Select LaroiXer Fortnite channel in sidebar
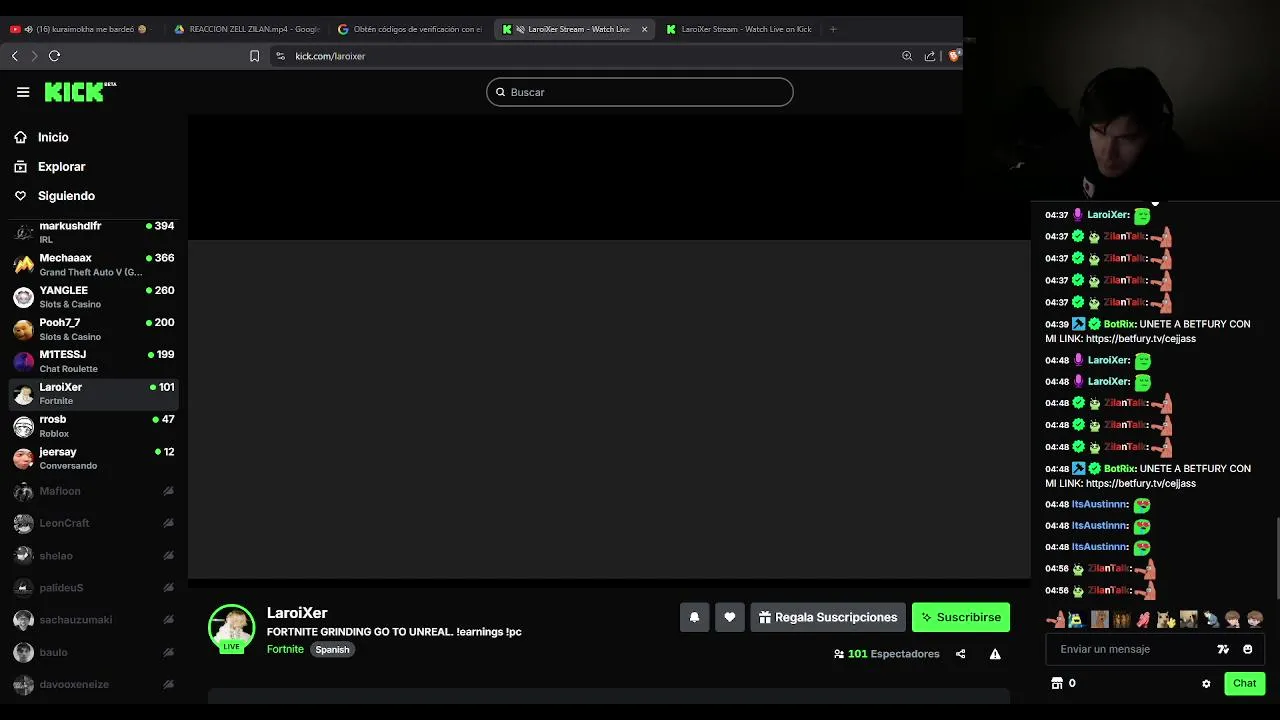Image resolution: width=1280 pixels, height=720 pixels. tap(94, 394)
